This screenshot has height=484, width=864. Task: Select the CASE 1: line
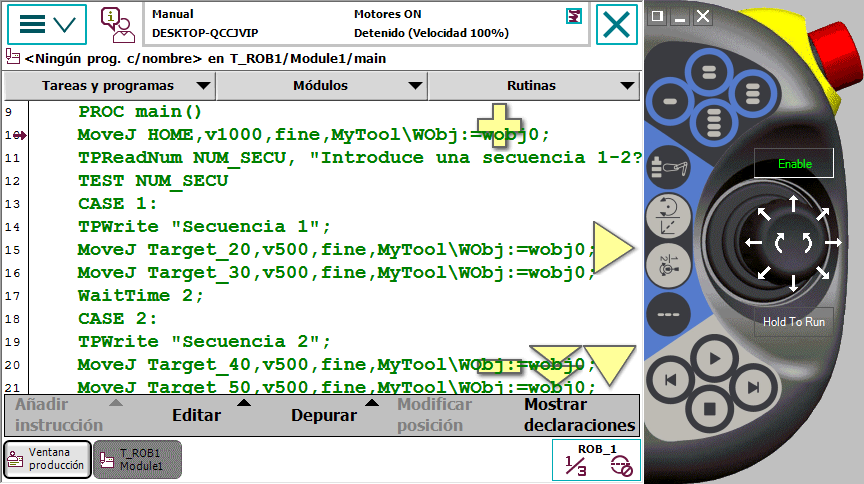[x=117, y=205]
